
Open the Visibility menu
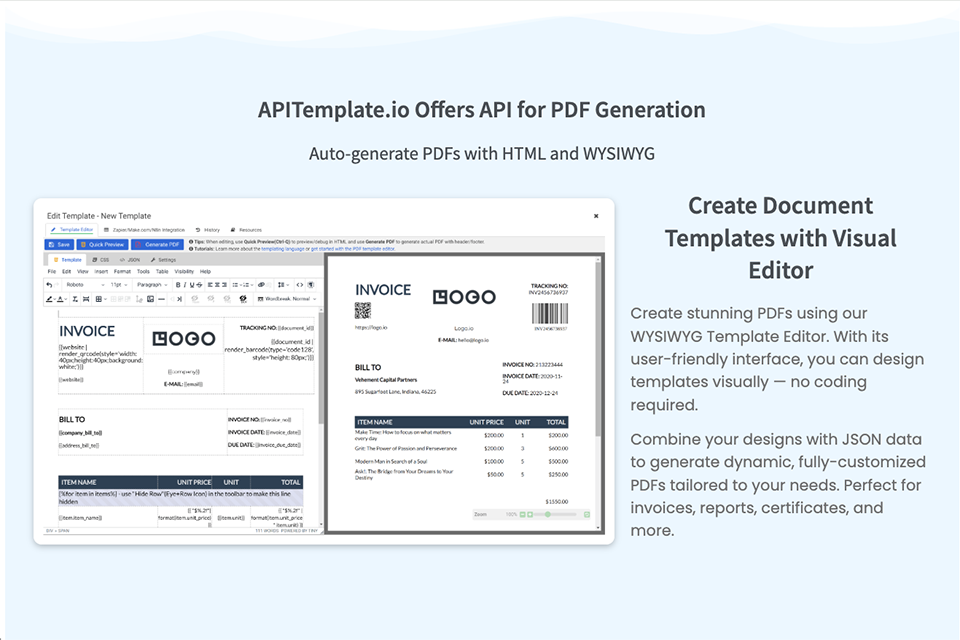coord(184,271)
